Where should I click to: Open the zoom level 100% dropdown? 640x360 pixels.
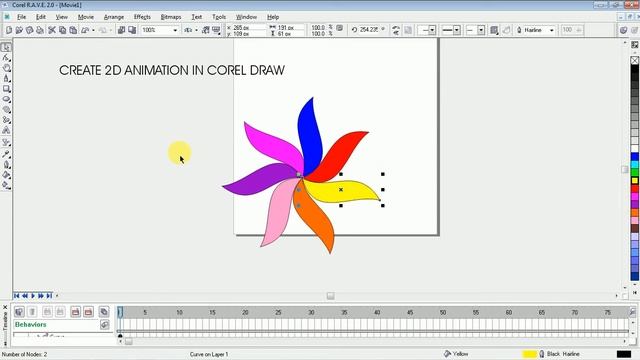click(x=175, y=30)
